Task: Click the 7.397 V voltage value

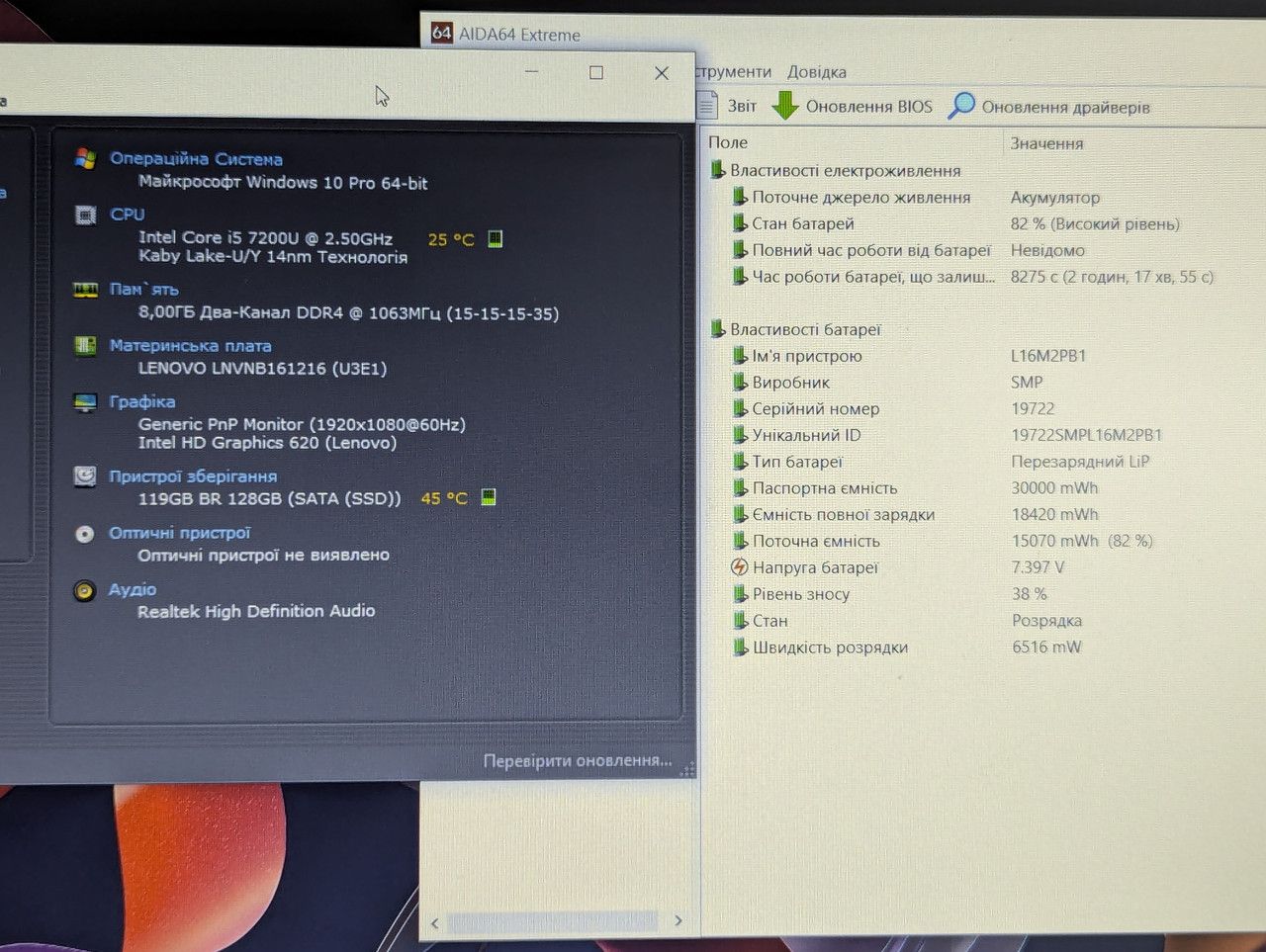Action: click(x=1039, y=567)
